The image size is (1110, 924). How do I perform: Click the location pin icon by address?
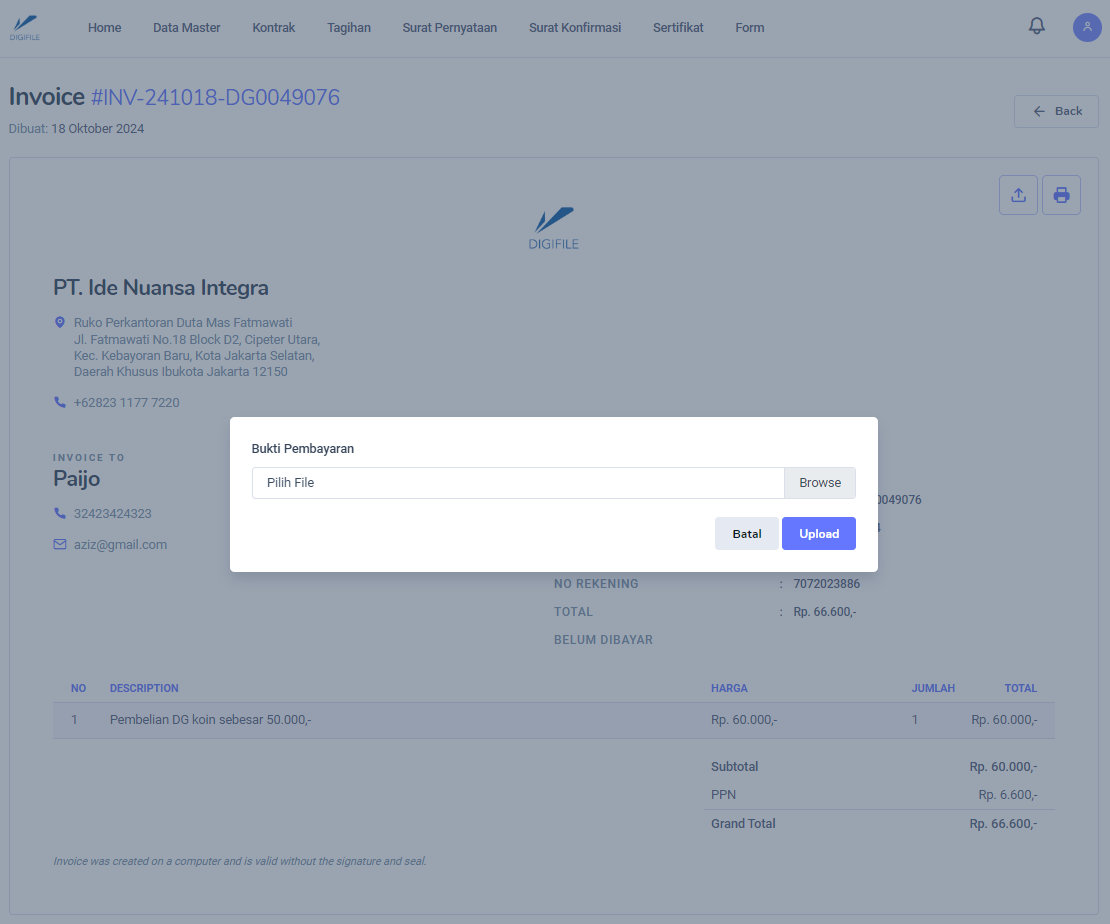point(60,323)
